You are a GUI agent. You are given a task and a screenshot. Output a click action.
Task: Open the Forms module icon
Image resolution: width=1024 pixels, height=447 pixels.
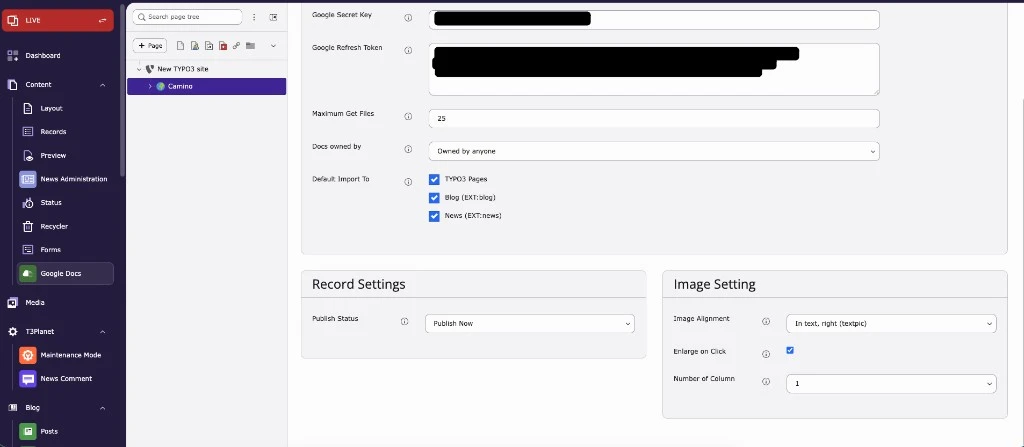pos(28,250)
